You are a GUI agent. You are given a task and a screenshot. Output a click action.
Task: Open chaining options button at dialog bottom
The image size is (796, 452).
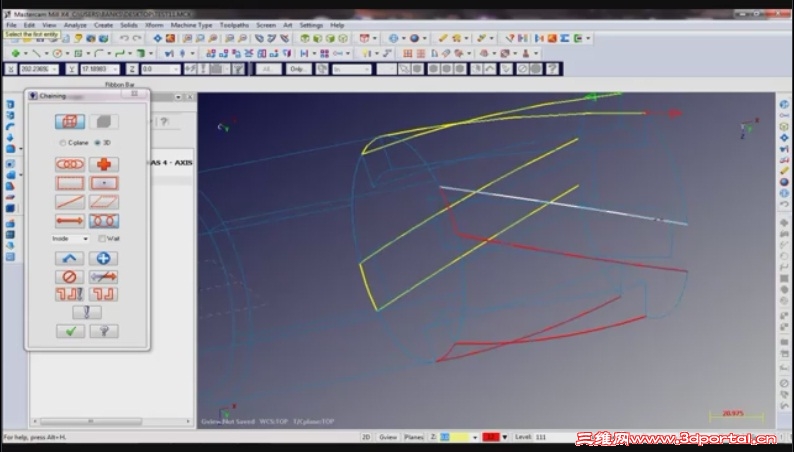tap(87, 312)
